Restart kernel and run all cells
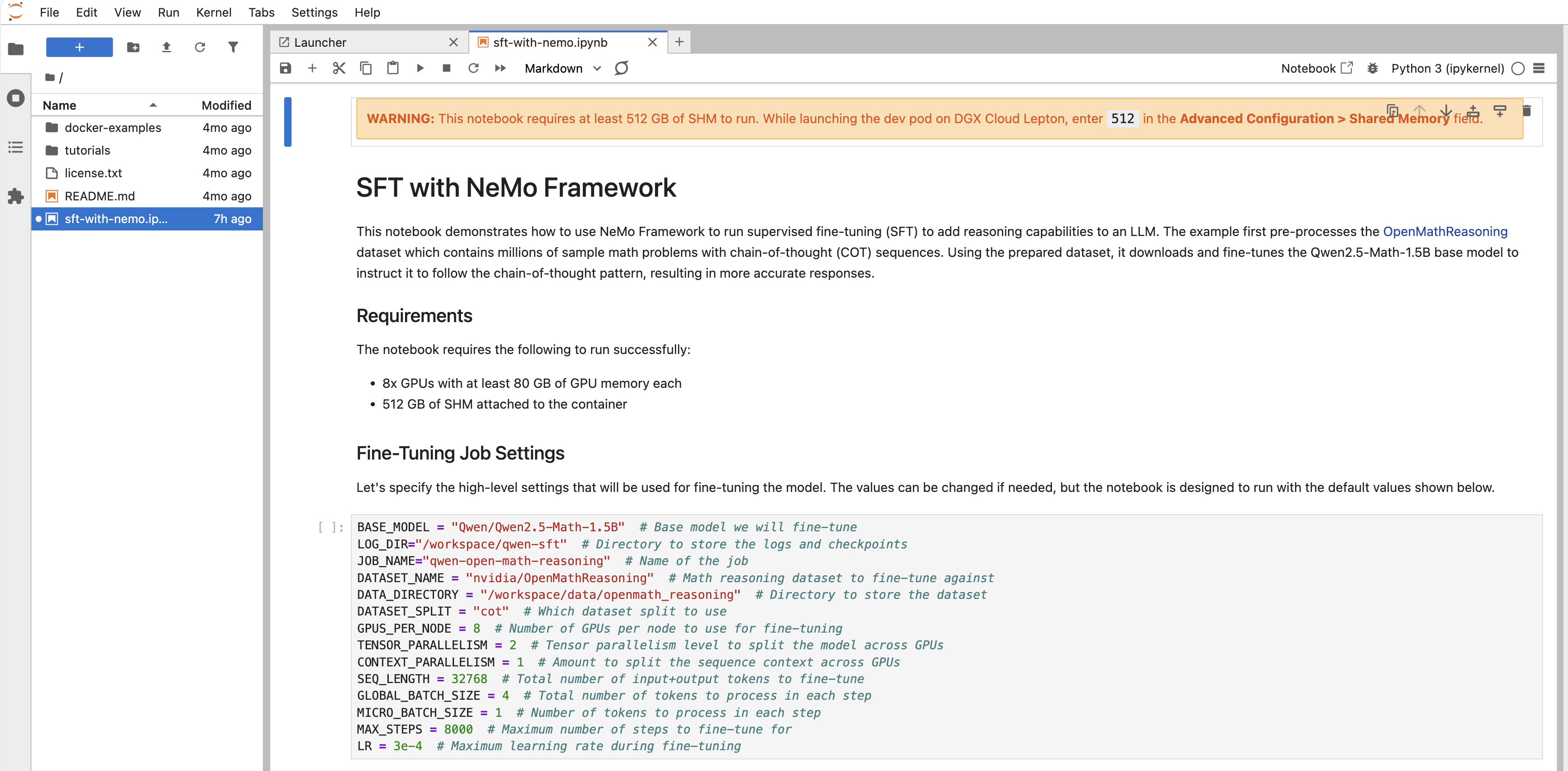 click(x=500, y=68)
